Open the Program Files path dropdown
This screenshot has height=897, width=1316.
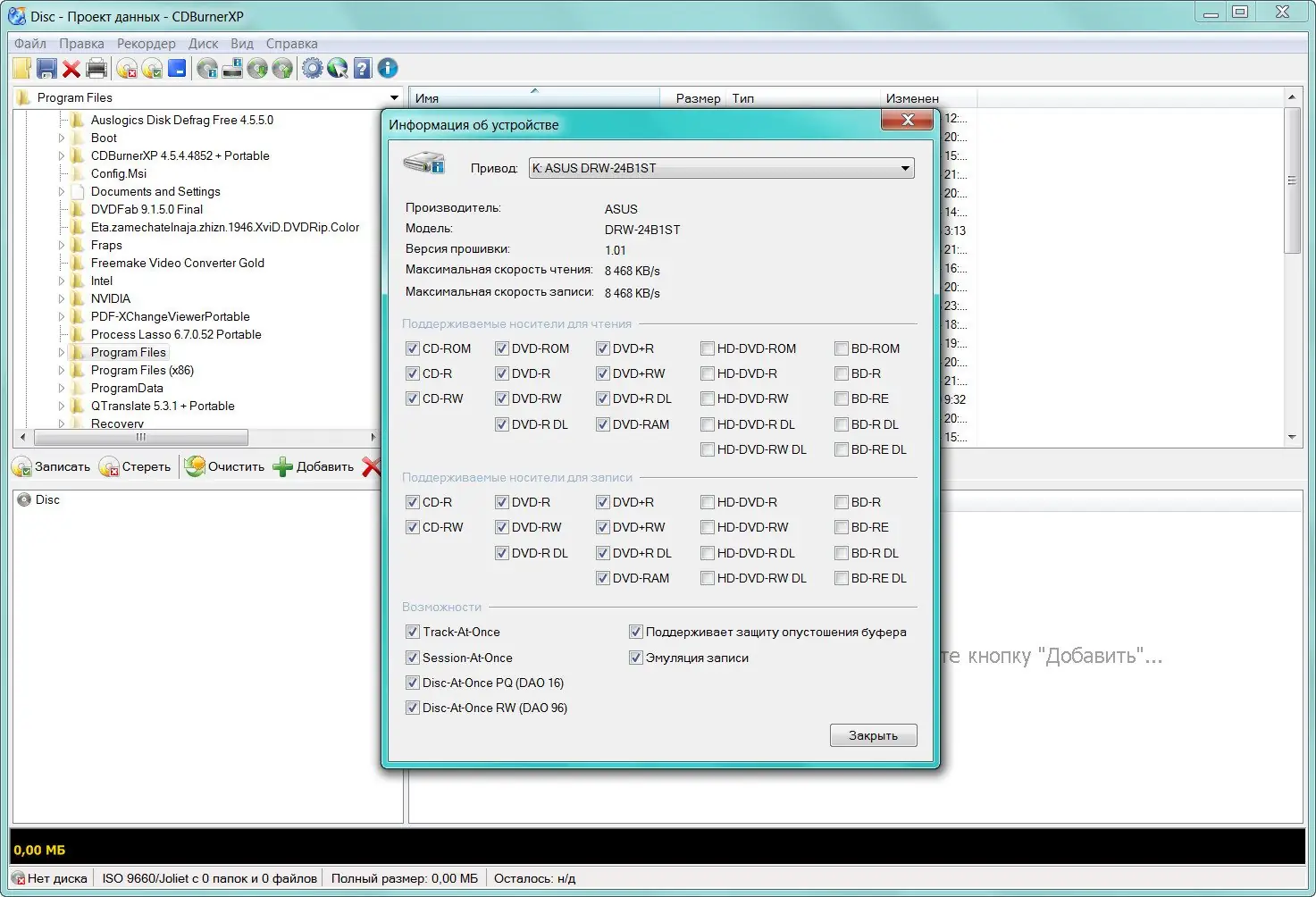tap(395, 97)
